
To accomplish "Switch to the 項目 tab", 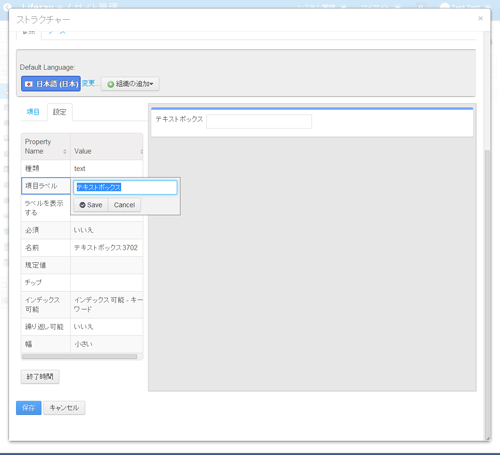I will click(x=33, y=112).
